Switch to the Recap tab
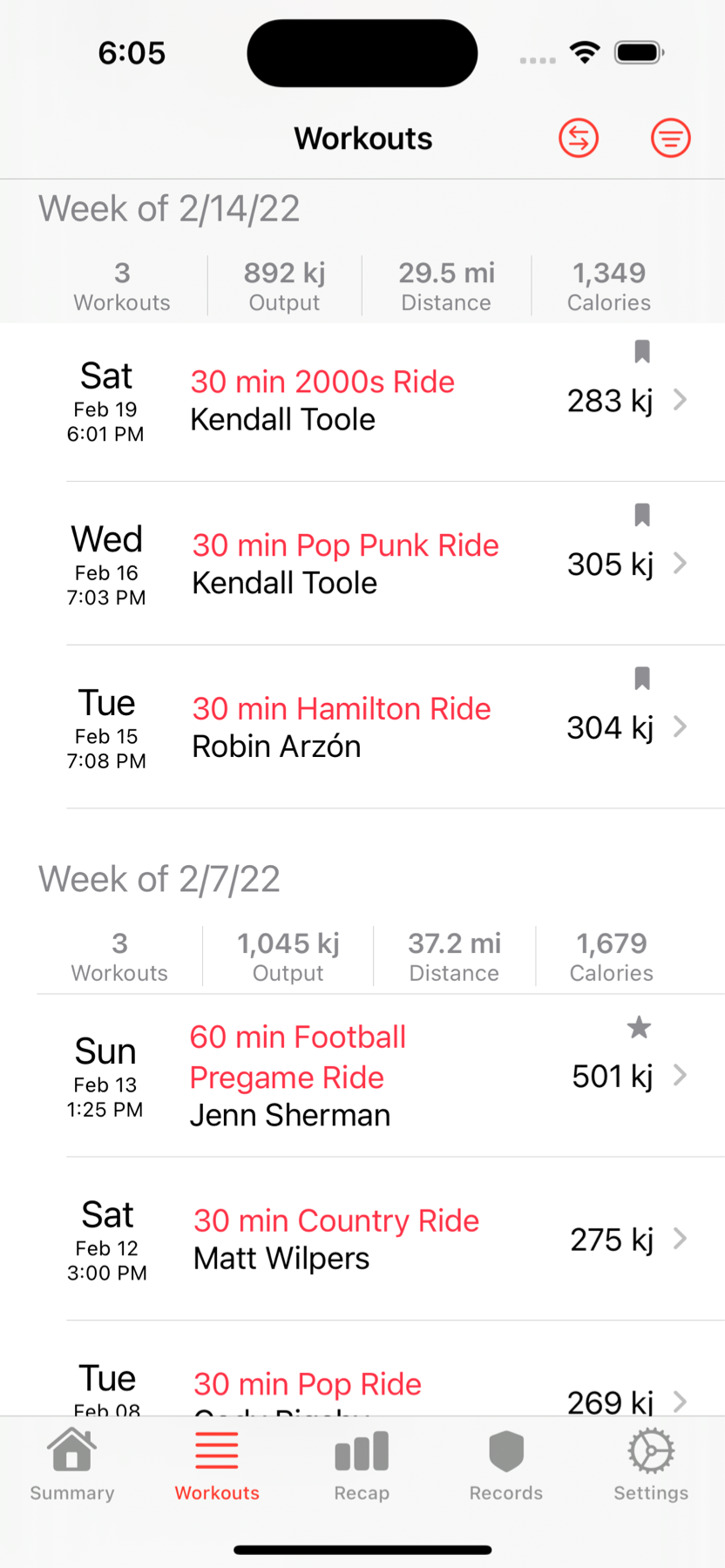This screenshot has height=1568, width=725. (362, 1465)
